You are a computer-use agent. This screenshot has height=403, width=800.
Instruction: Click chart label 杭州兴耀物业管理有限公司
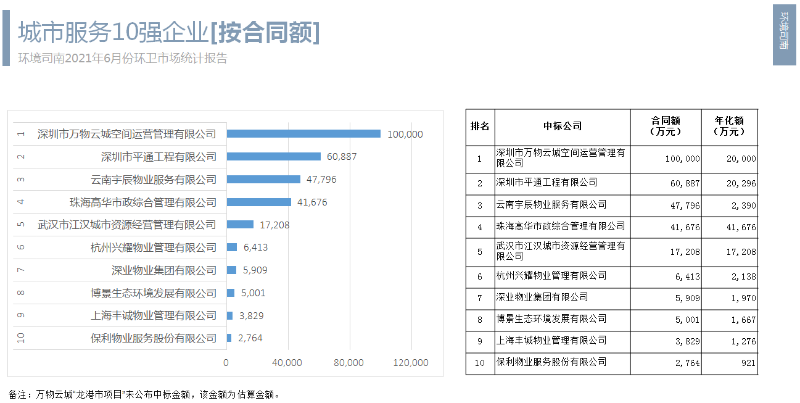[x=153, y=248]
